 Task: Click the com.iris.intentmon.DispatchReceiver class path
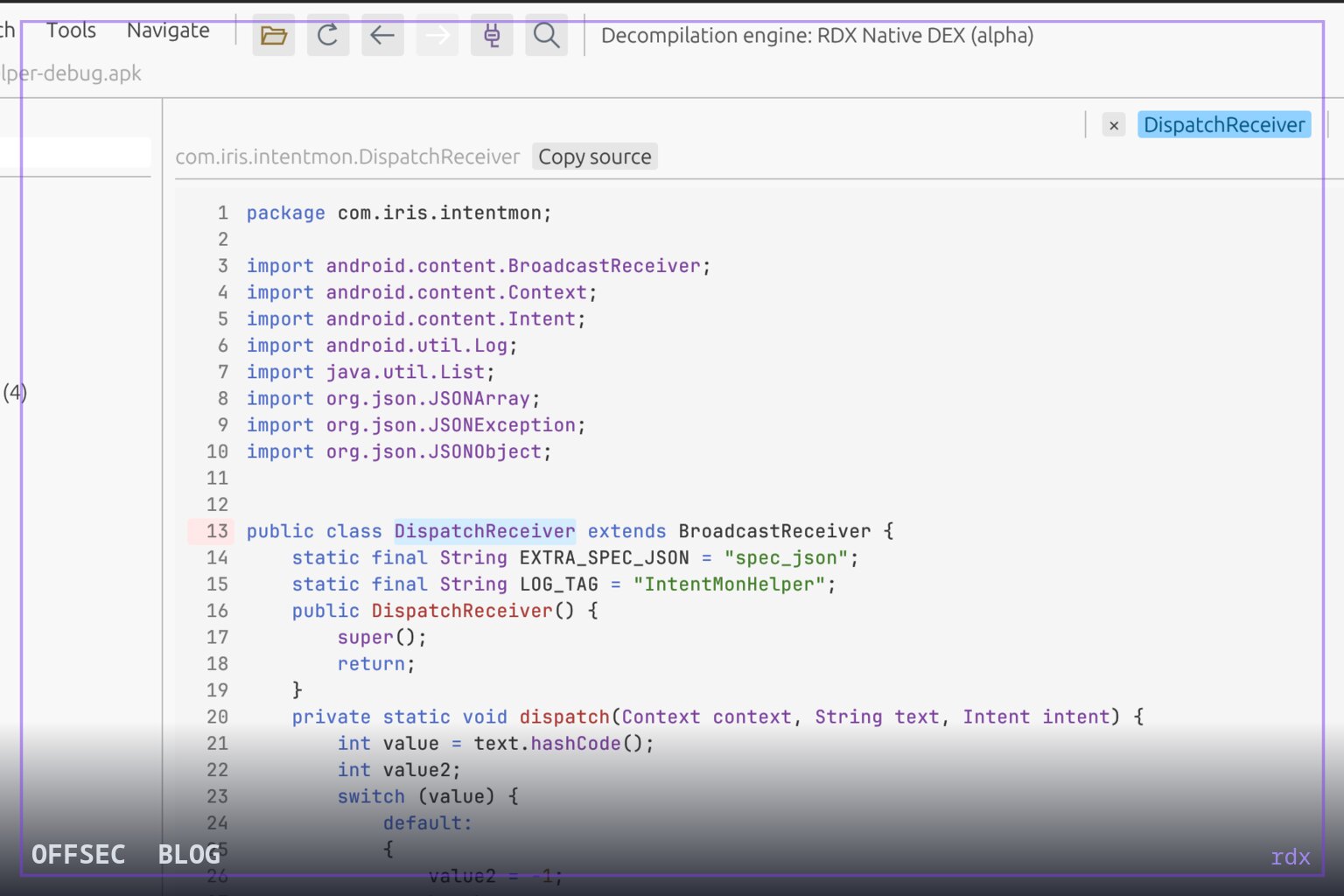click(347, 157)
